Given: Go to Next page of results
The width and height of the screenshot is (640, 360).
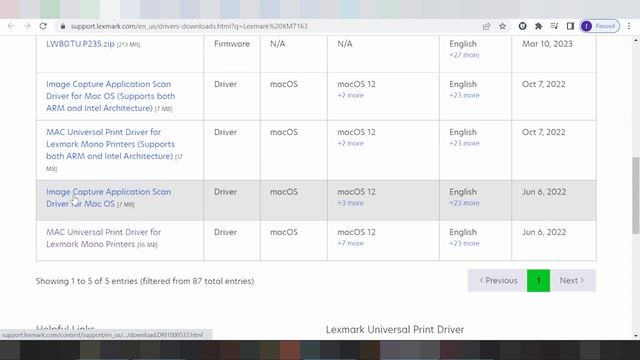Looking at the screenshot, I should click(573, 280).
